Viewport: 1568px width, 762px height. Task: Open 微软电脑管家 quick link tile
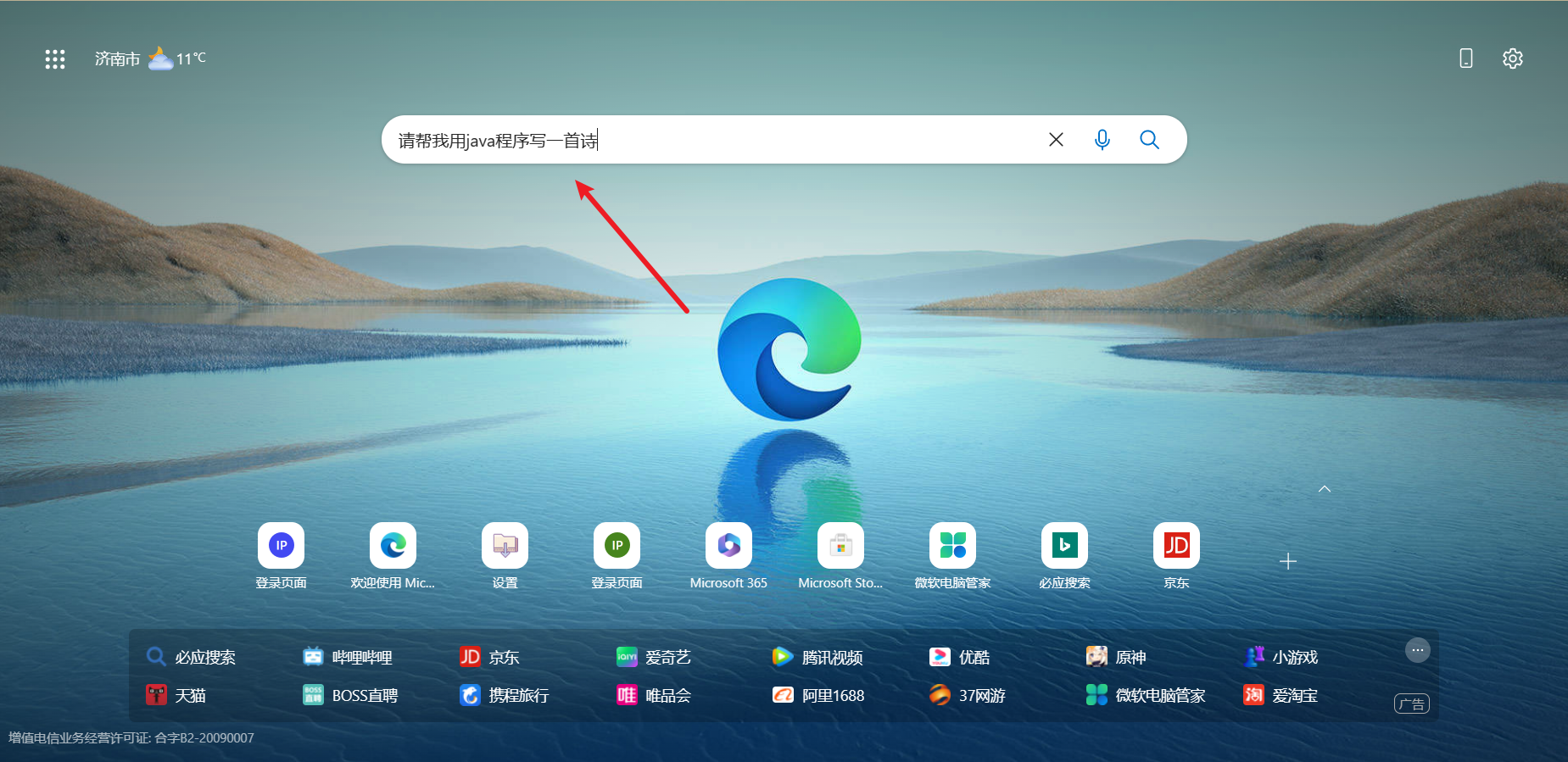coord(952,556)
